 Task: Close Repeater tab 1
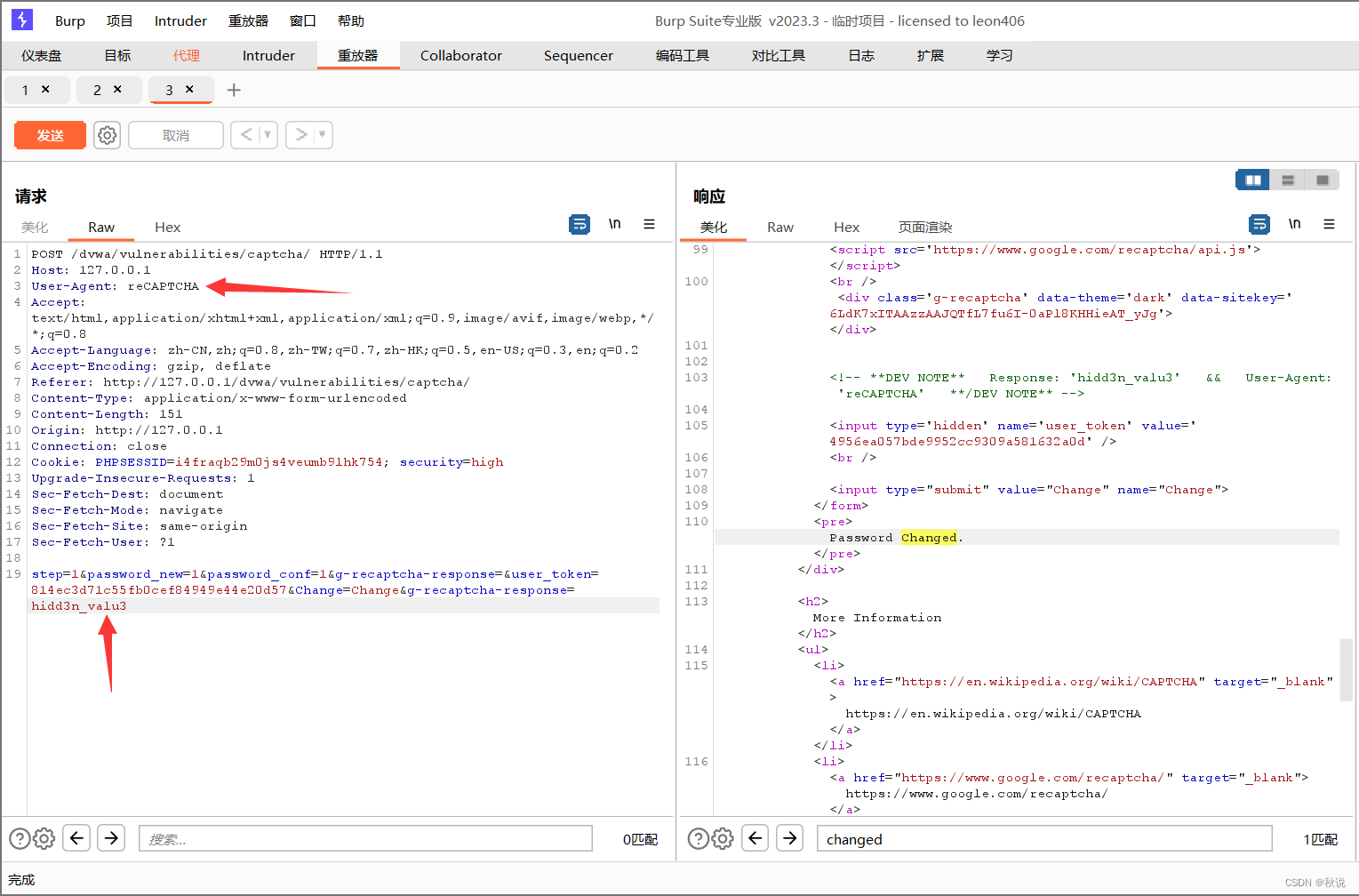pos(45,89)
